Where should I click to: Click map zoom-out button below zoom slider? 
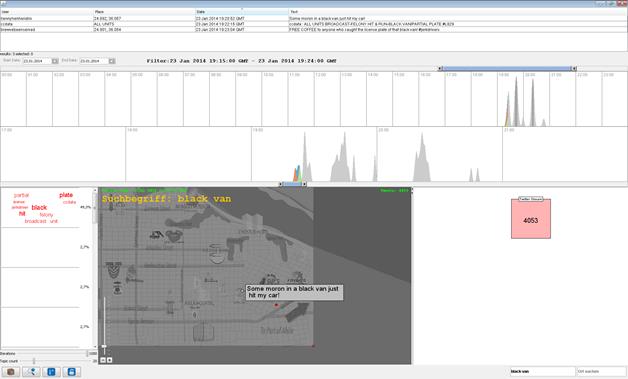[103, 360]
